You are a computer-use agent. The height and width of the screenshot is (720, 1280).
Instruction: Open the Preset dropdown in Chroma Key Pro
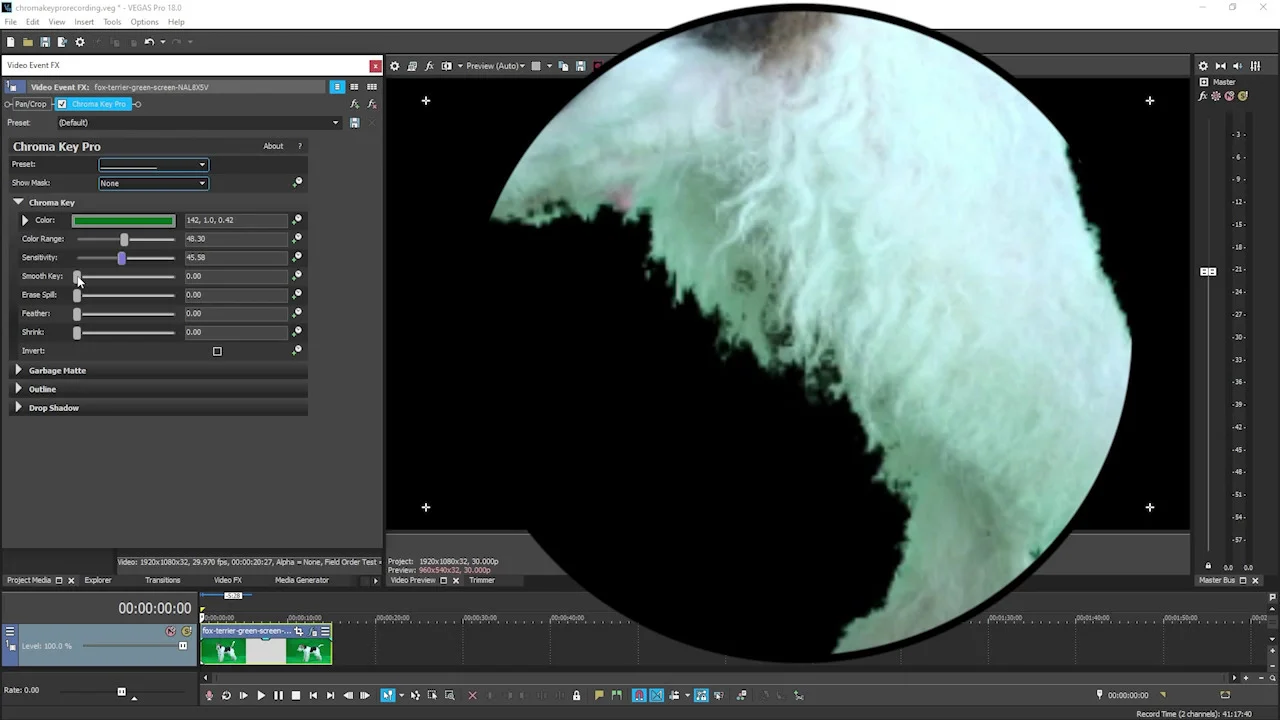pos(201,164)
